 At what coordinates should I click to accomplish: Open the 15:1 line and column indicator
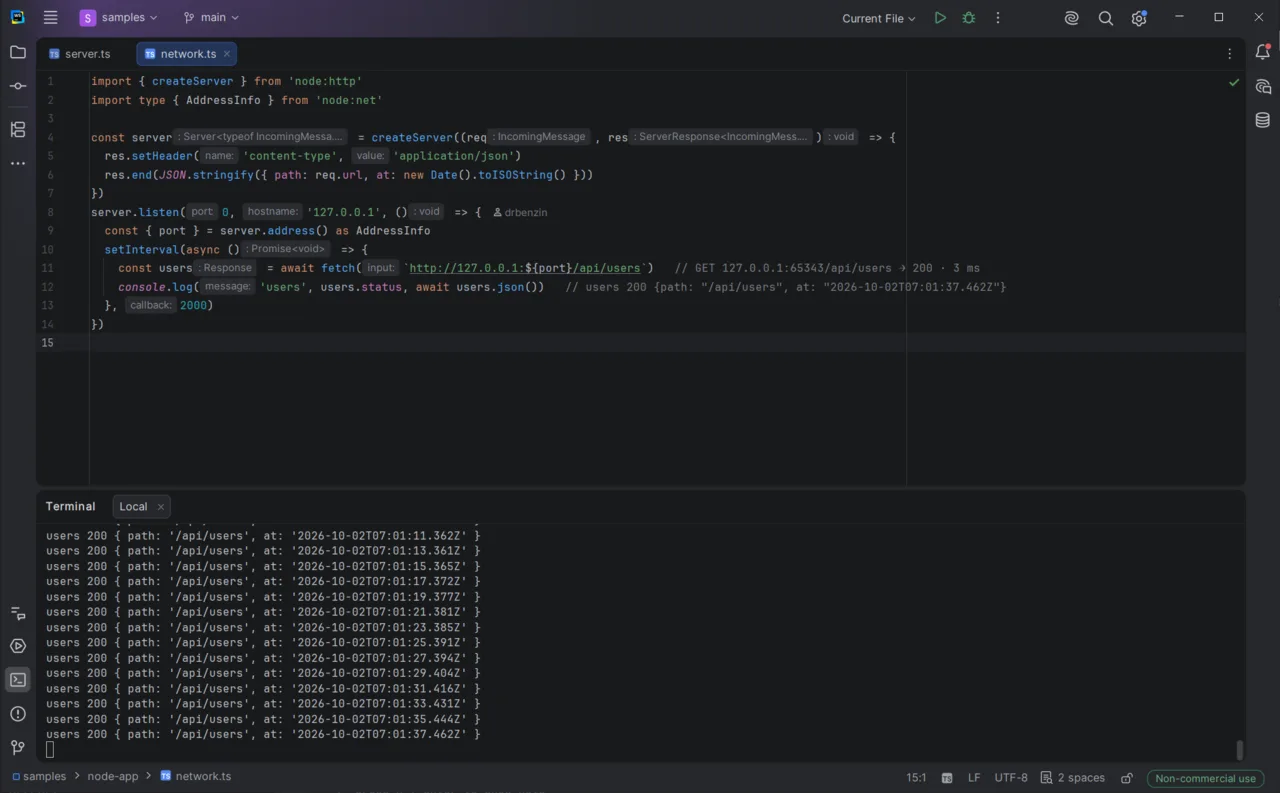pos(916,777)
